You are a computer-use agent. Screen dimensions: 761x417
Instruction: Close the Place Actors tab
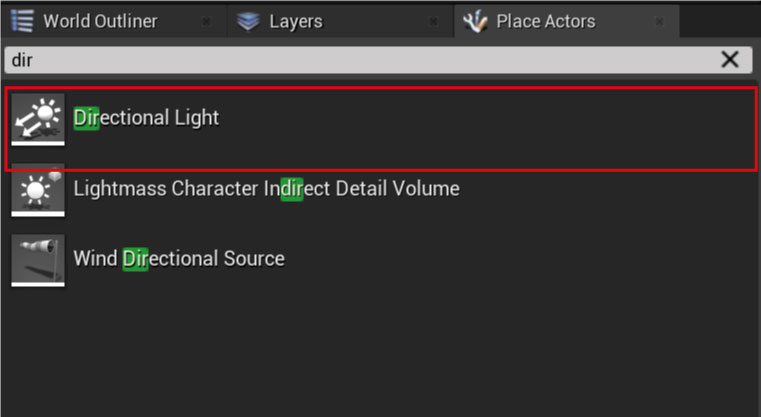[659, 22]
